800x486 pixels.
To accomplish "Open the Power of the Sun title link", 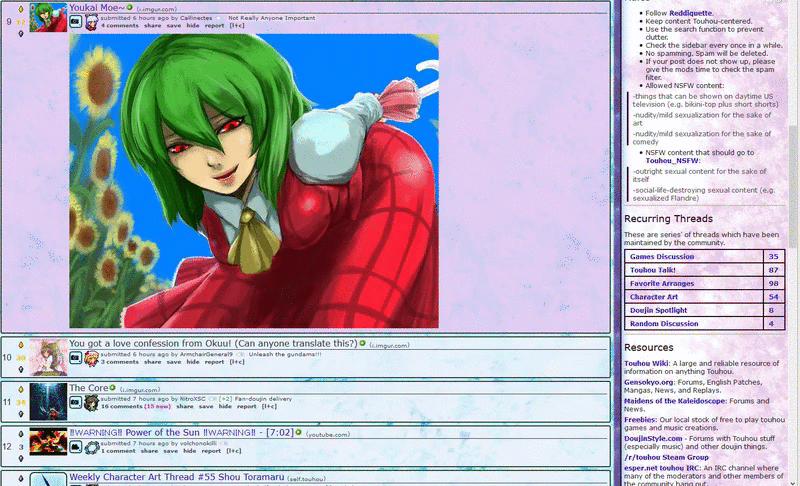I will point(181,432).
